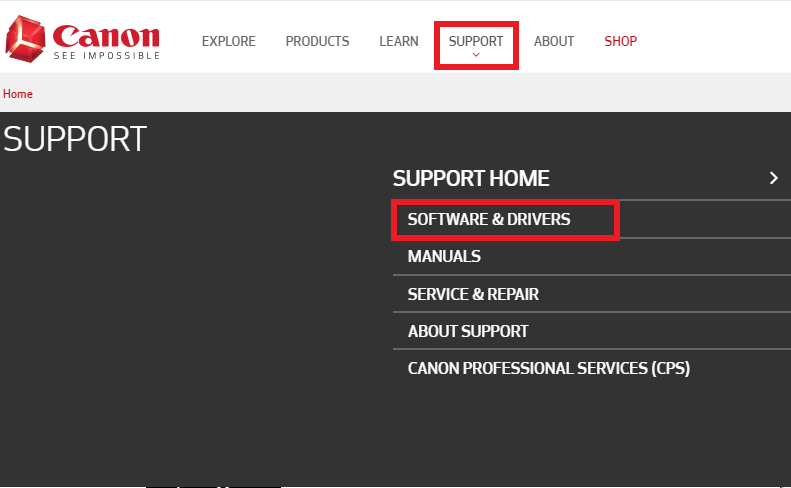Expand the chevron under the SUPPORT menu
The width and height of the screenshot is (791, 488).
click(476, 55)
